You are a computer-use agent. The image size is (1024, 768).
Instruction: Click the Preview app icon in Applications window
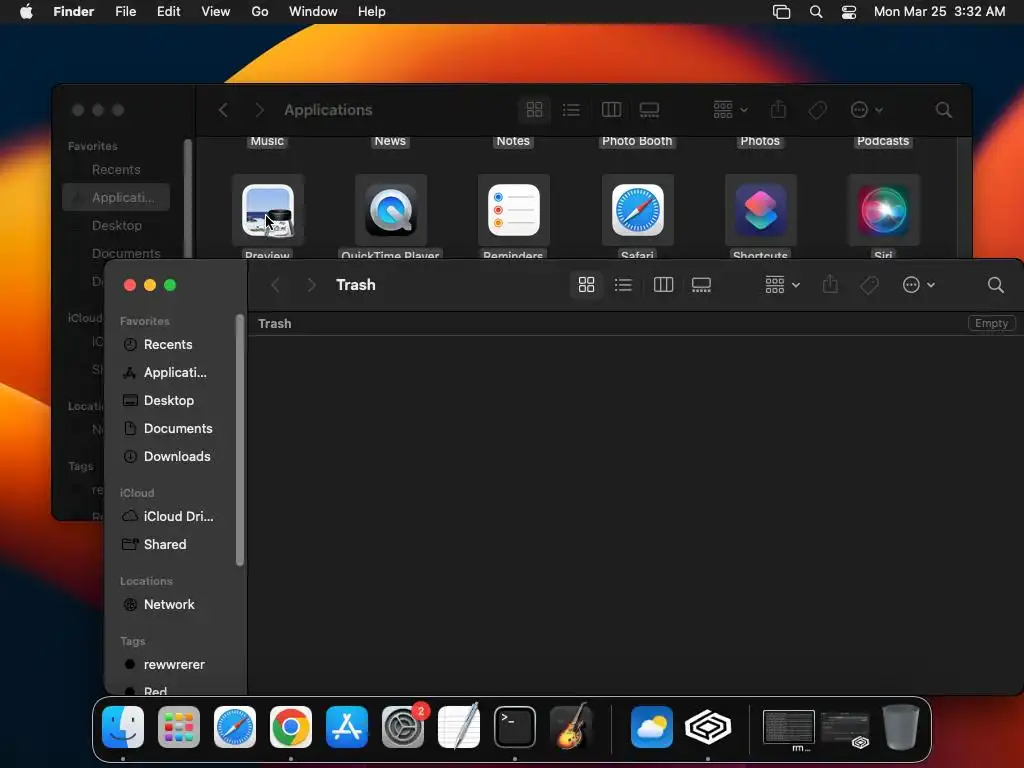(x=268, y=210)
